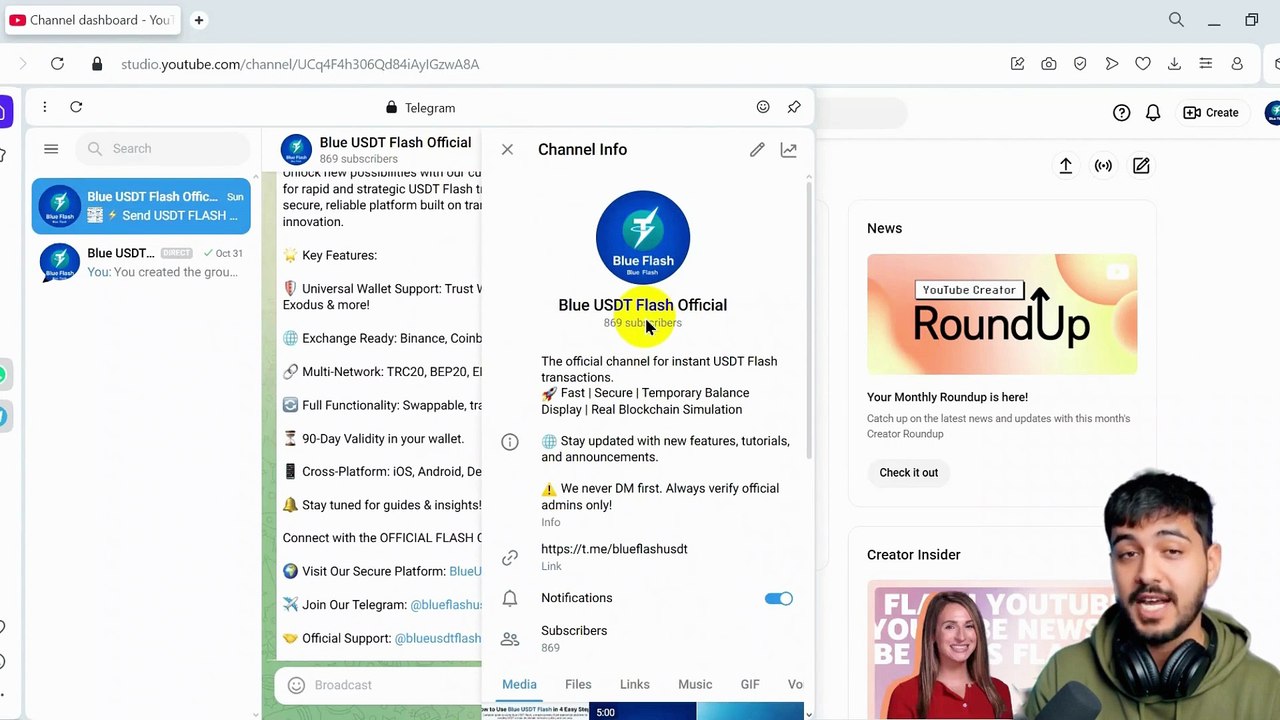Viewport: 1280px width, 720px height.
Task: Click the Go live icon
Action: pos(1103,166)
